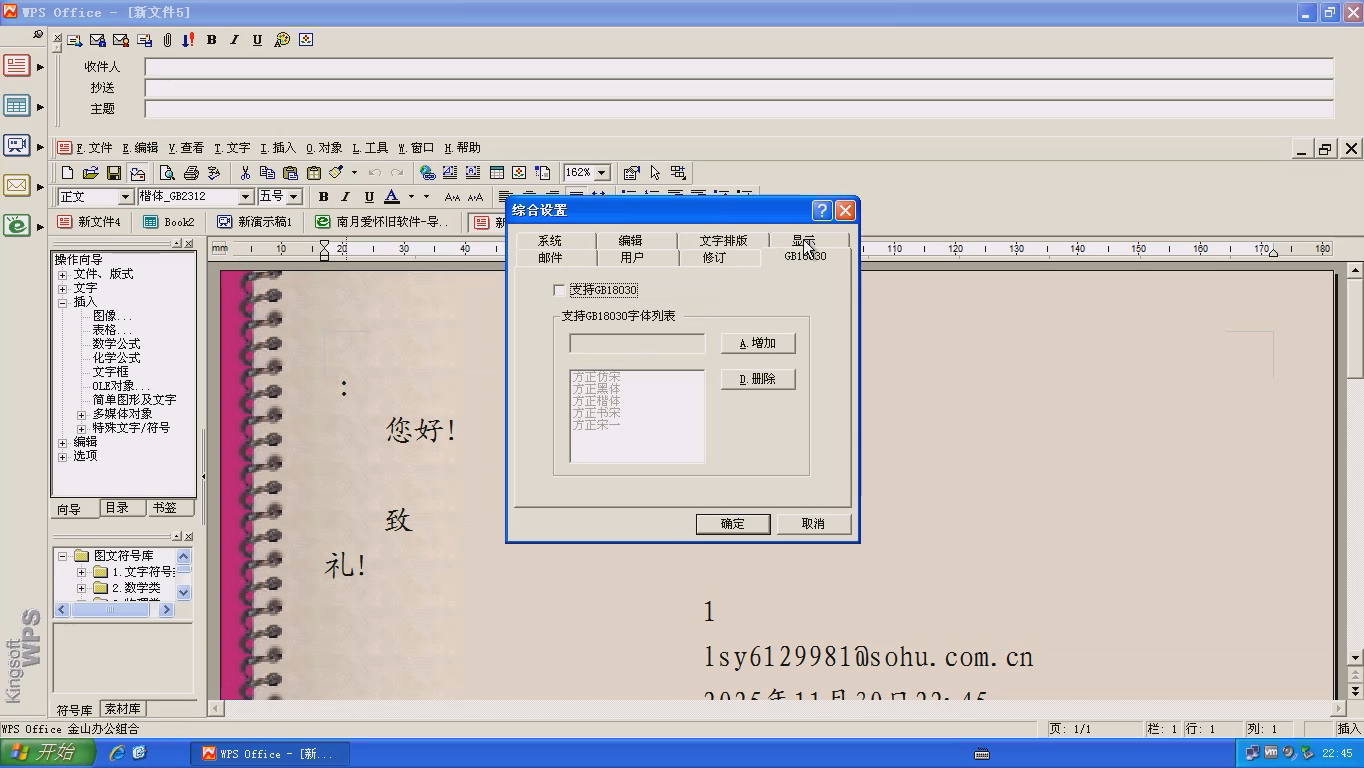Screen dimensions: 1364x768
Task: Click the Open folder icon in toolbar
Action: pyautogui.click(x=90, y=173)
